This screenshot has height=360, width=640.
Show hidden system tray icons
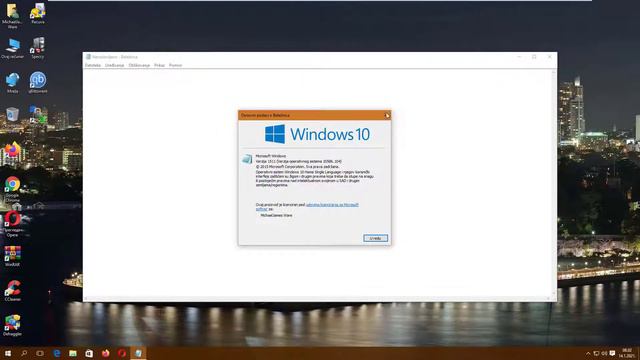coord(588,353)
